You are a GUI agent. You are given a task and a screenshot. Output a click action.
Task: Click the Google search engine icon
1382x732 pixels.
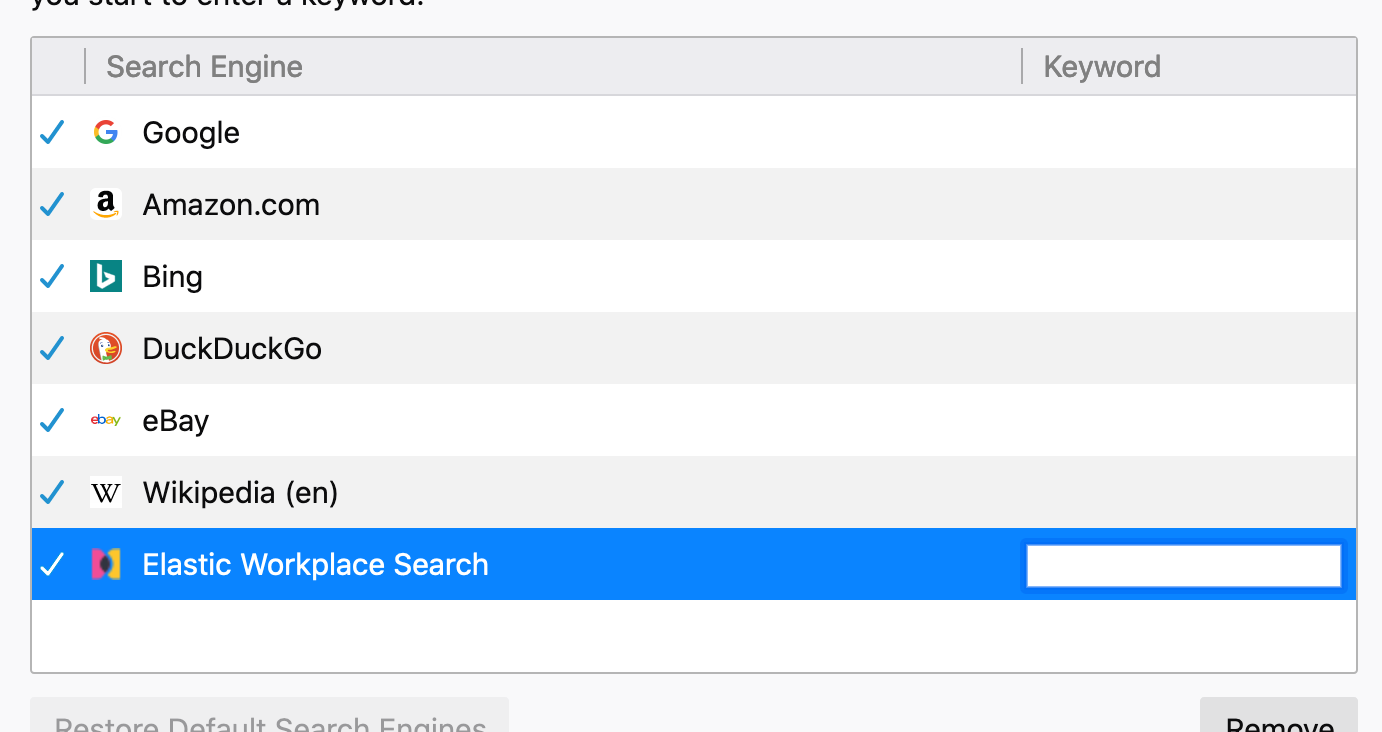tap(105, 131)
